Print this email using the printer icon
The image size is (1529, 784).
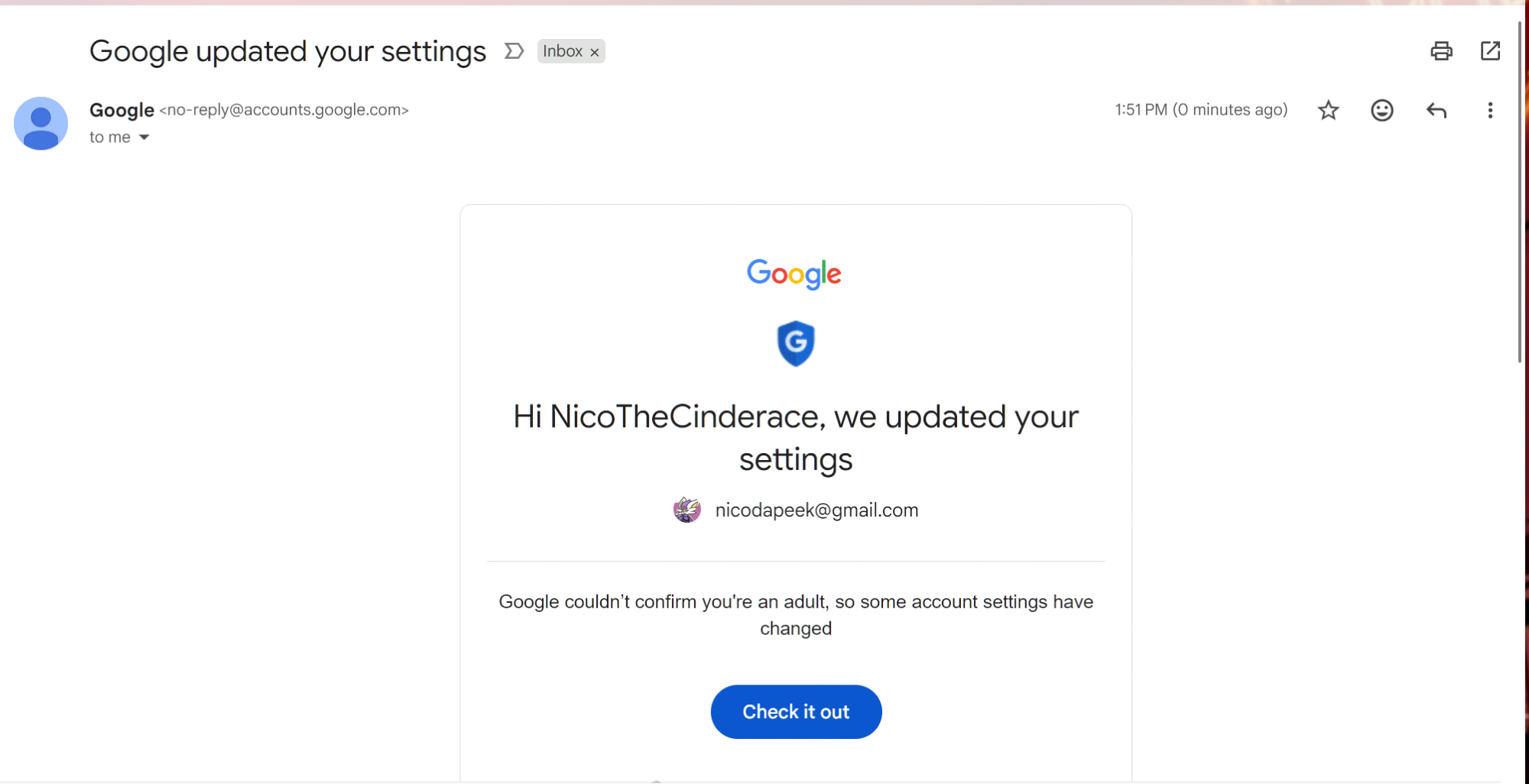coord(1441,51)
